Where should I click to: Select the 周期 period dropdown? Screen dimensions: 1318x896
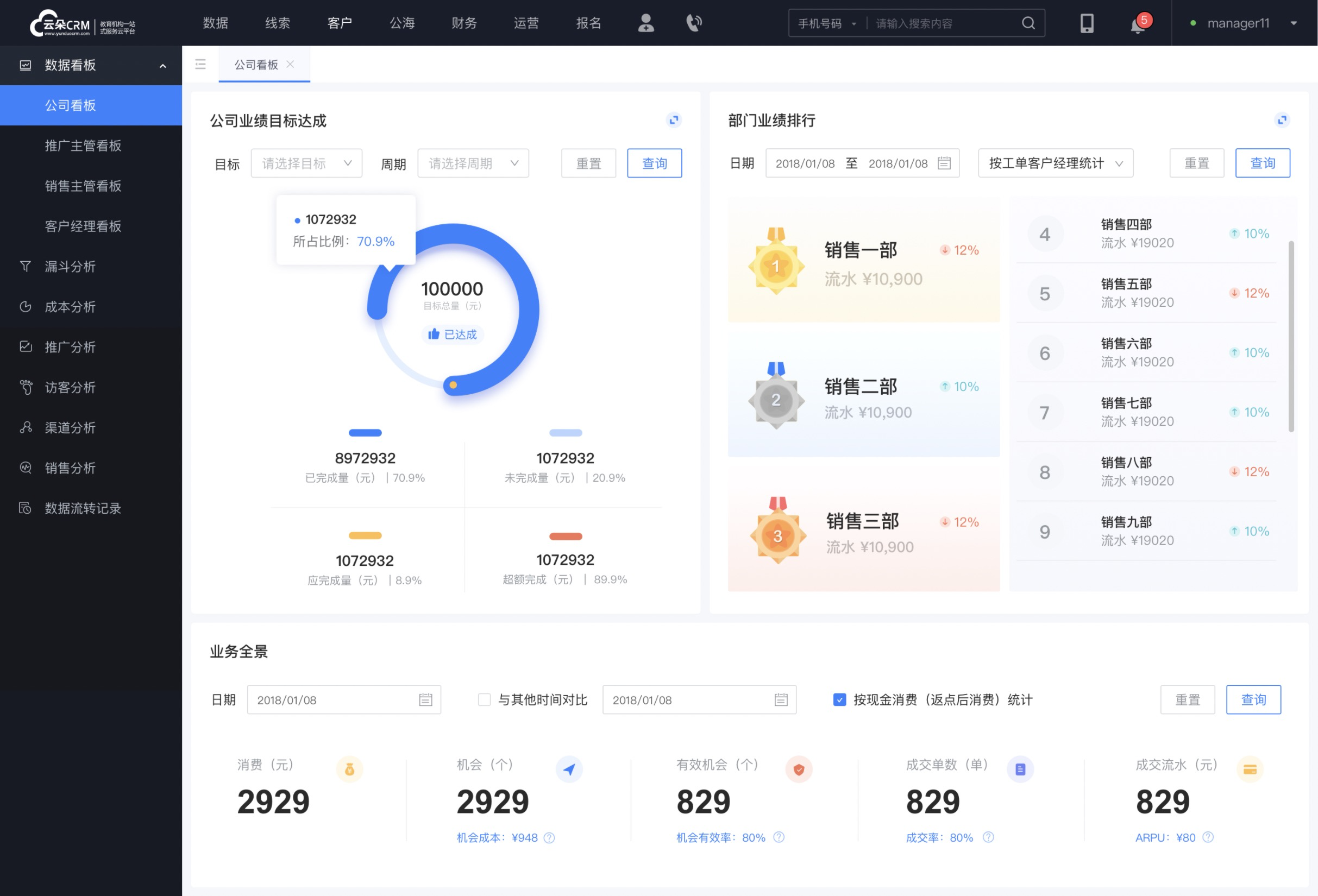[x=470, y=163]
